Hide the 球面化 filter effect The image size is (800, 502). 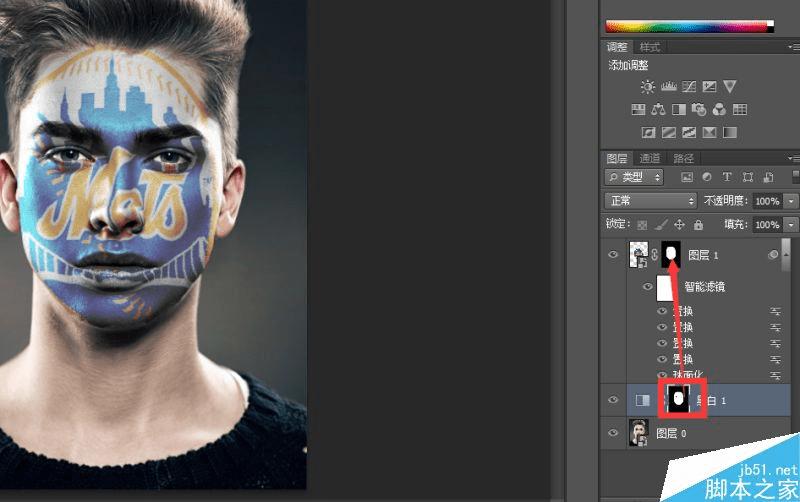point(662,375)
